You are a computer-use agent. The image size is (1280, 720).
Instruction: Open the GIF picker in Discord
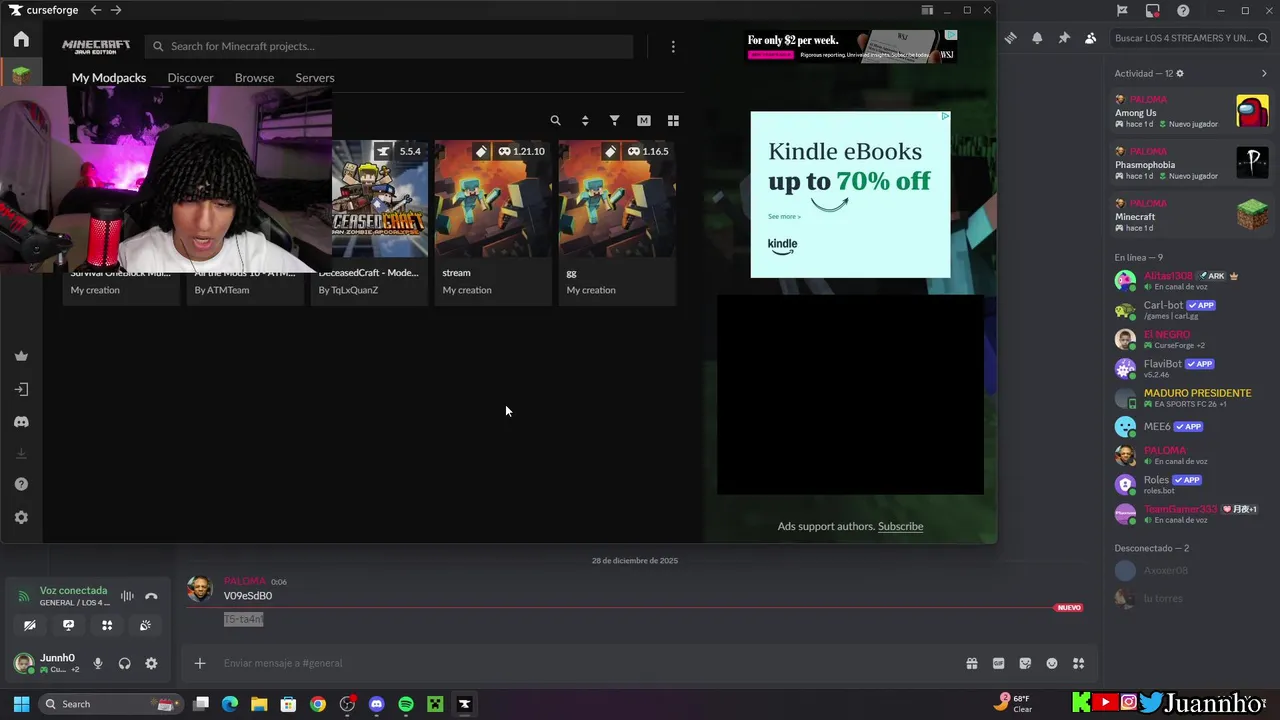tap(998, 663)
